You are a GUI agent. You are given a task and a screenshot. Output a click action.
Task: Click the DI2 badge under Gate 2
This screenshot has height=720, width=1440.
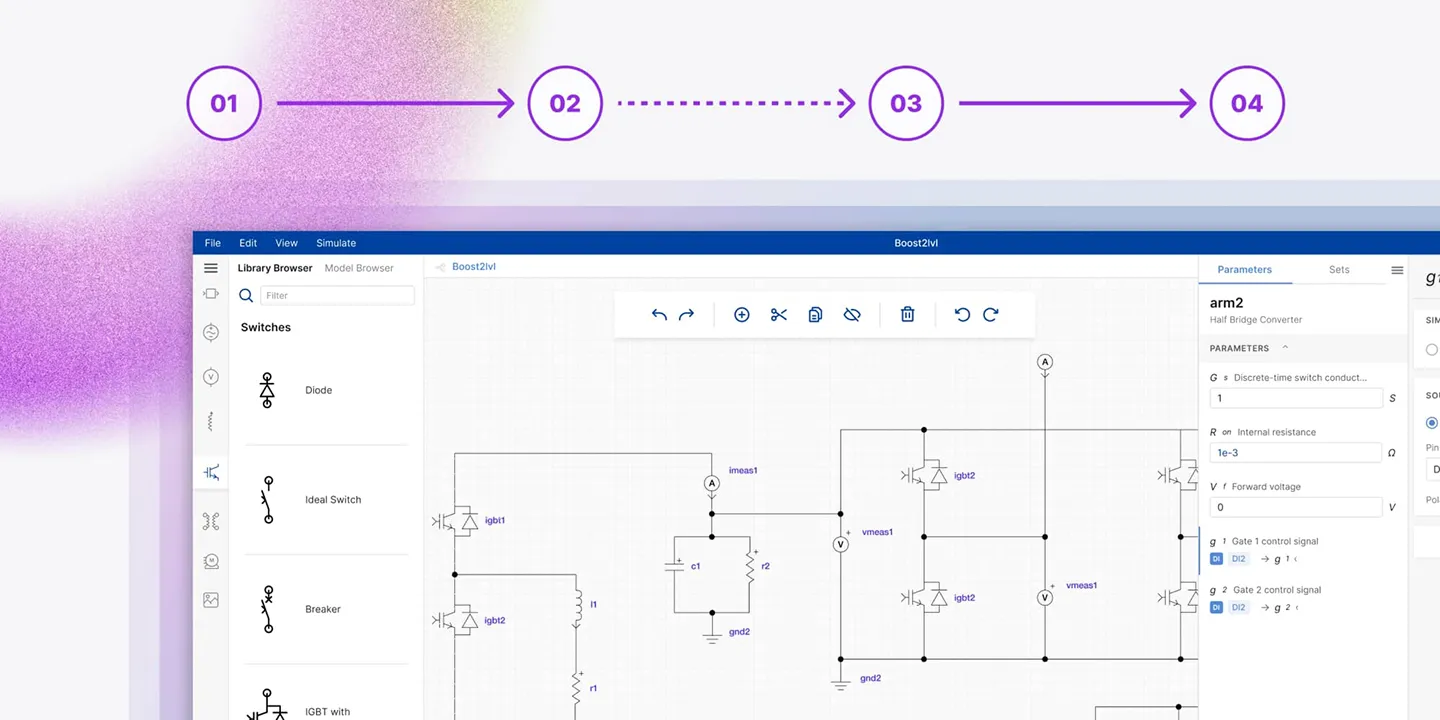pyautogui.click(x=1239, y=607)
